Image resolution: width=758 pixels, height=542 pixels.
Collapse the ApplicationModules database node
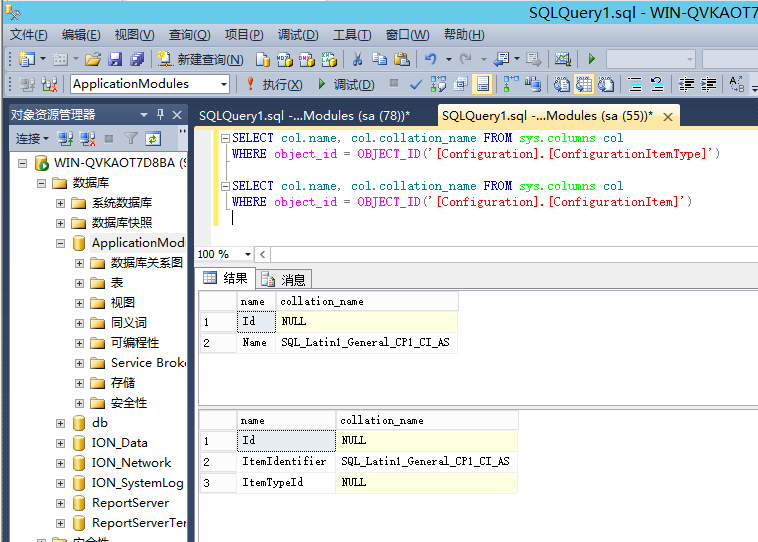(60, 243)
